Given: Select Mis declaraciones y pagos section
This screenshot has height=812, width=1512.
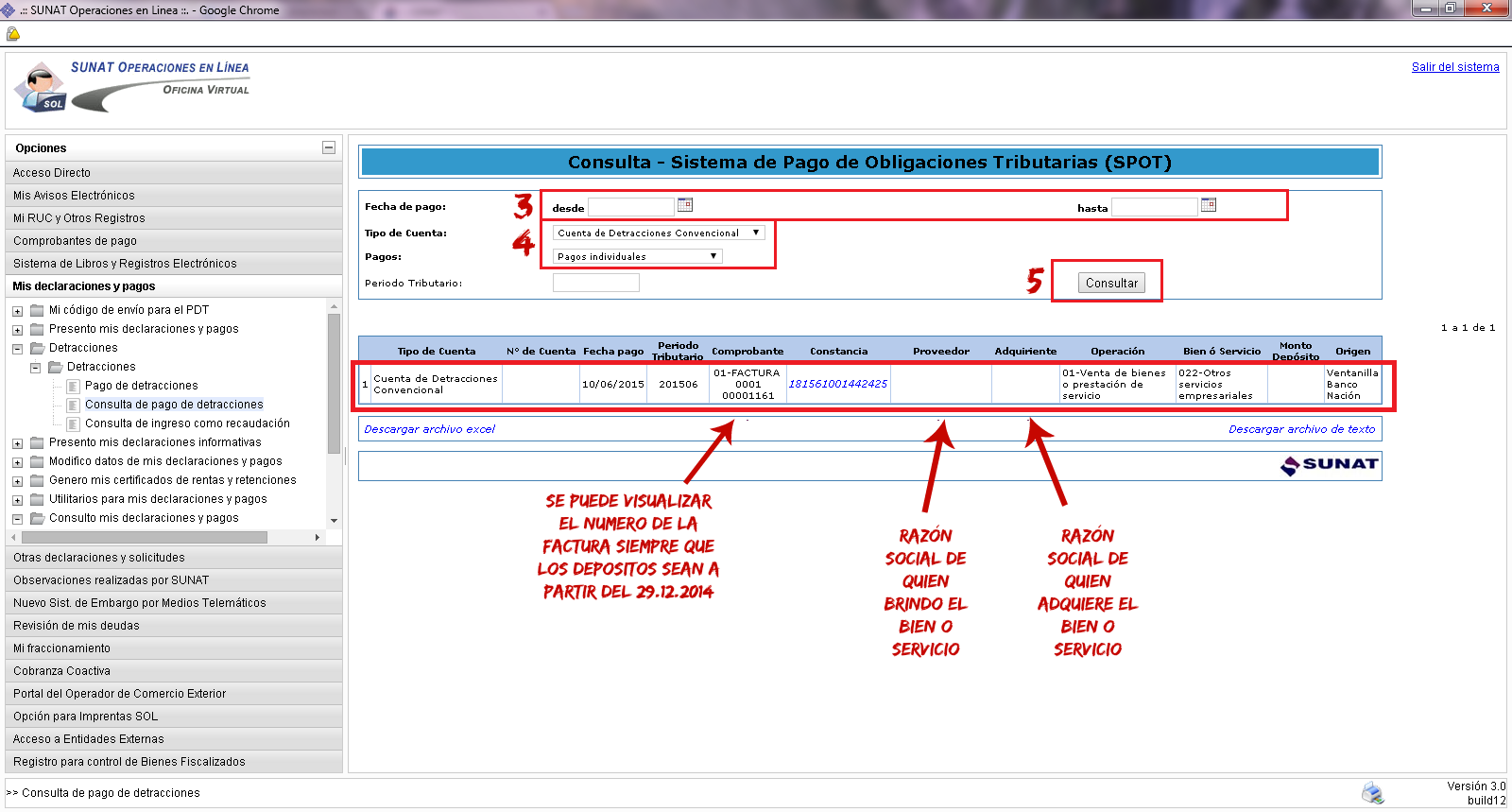Looking at the screenshot, I should pos(174,286).
